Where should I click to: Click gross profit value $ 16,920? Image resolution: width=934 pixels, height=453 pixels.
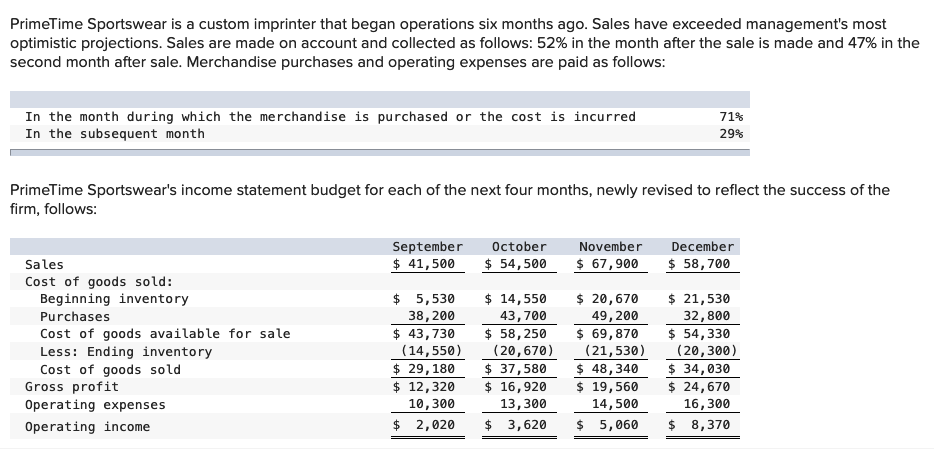pos(515,387)
